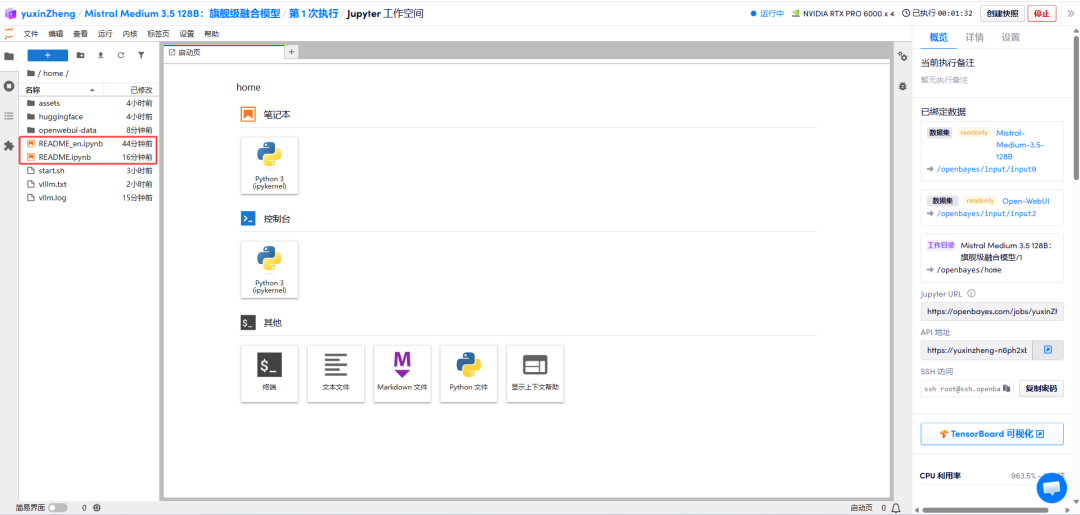The width and height of the screenshot is (1080, 515).
Task: Click the 复制密码 button
Action: [x=1041, y=388]
